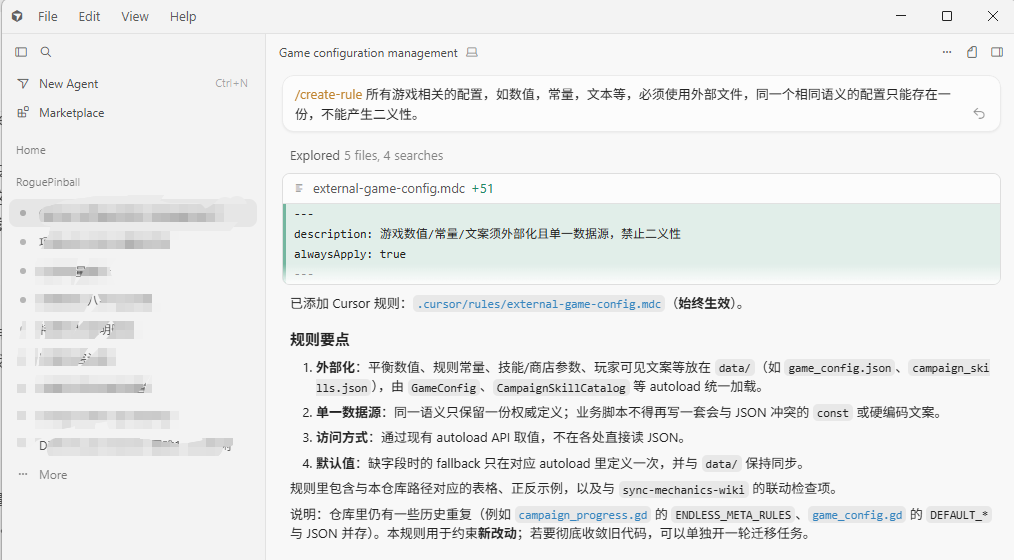Click the CampaignSkillCatalog inline code

pyautogui.click(x=561, y=388)
